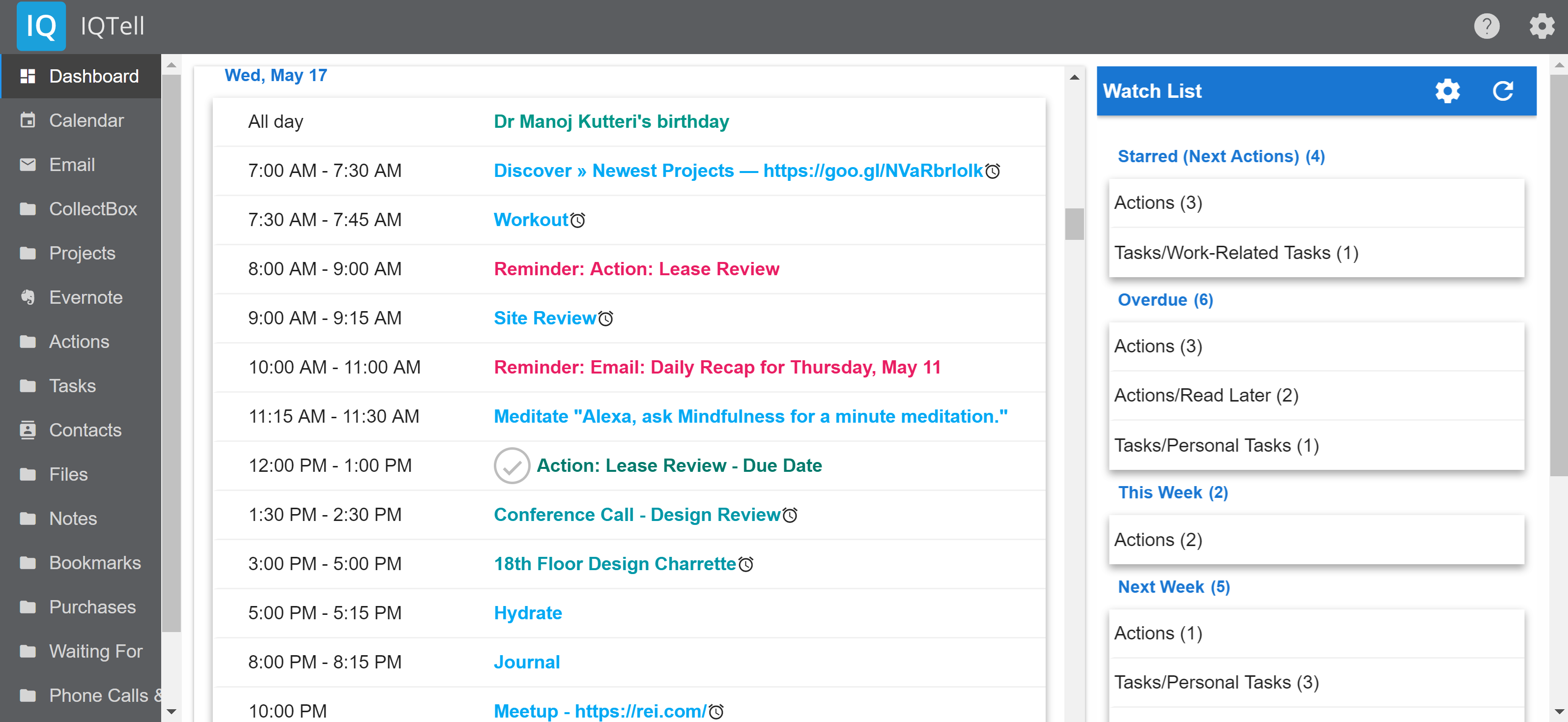Open Actions/Read Later (2) overdue item
The image size is (1568, 722).
point(1205,396)
